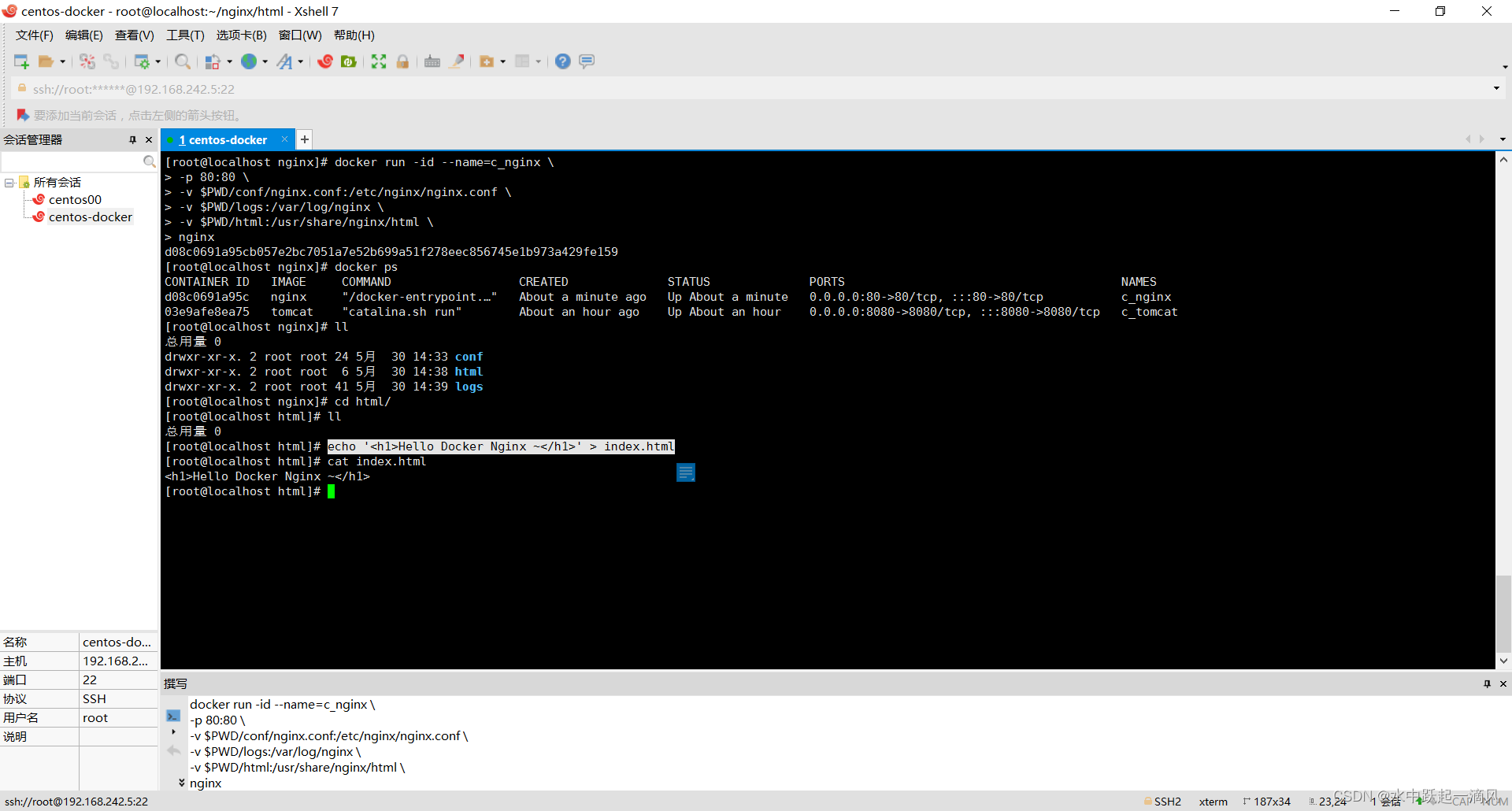
Task: Select centos-docker session in tree
Action: pyautogui.click(x=90, y=217)
